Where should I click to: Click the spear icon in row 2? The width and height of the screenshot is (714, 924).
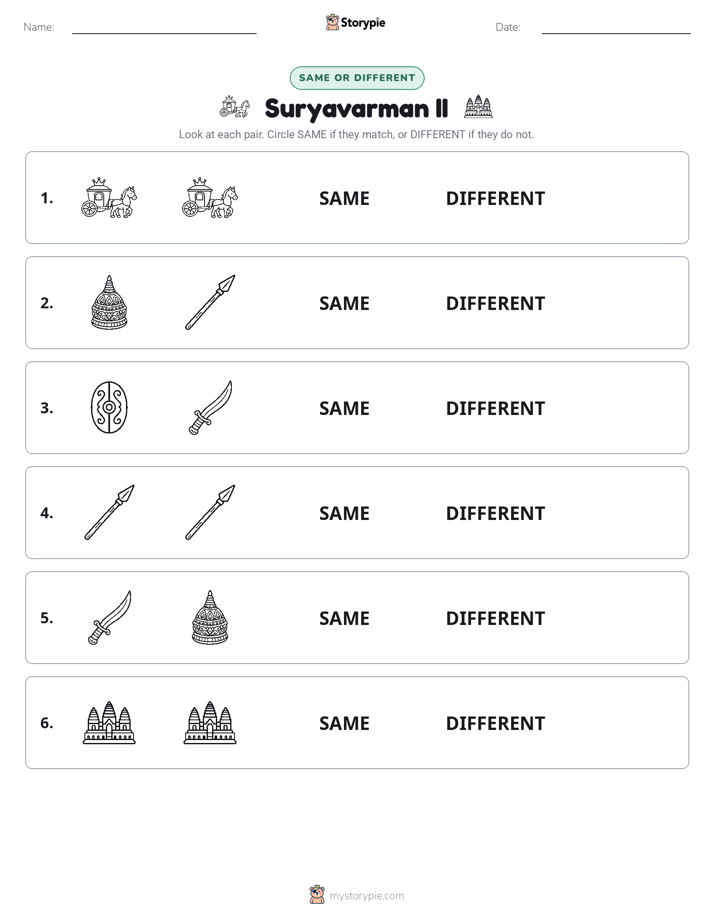210,302
